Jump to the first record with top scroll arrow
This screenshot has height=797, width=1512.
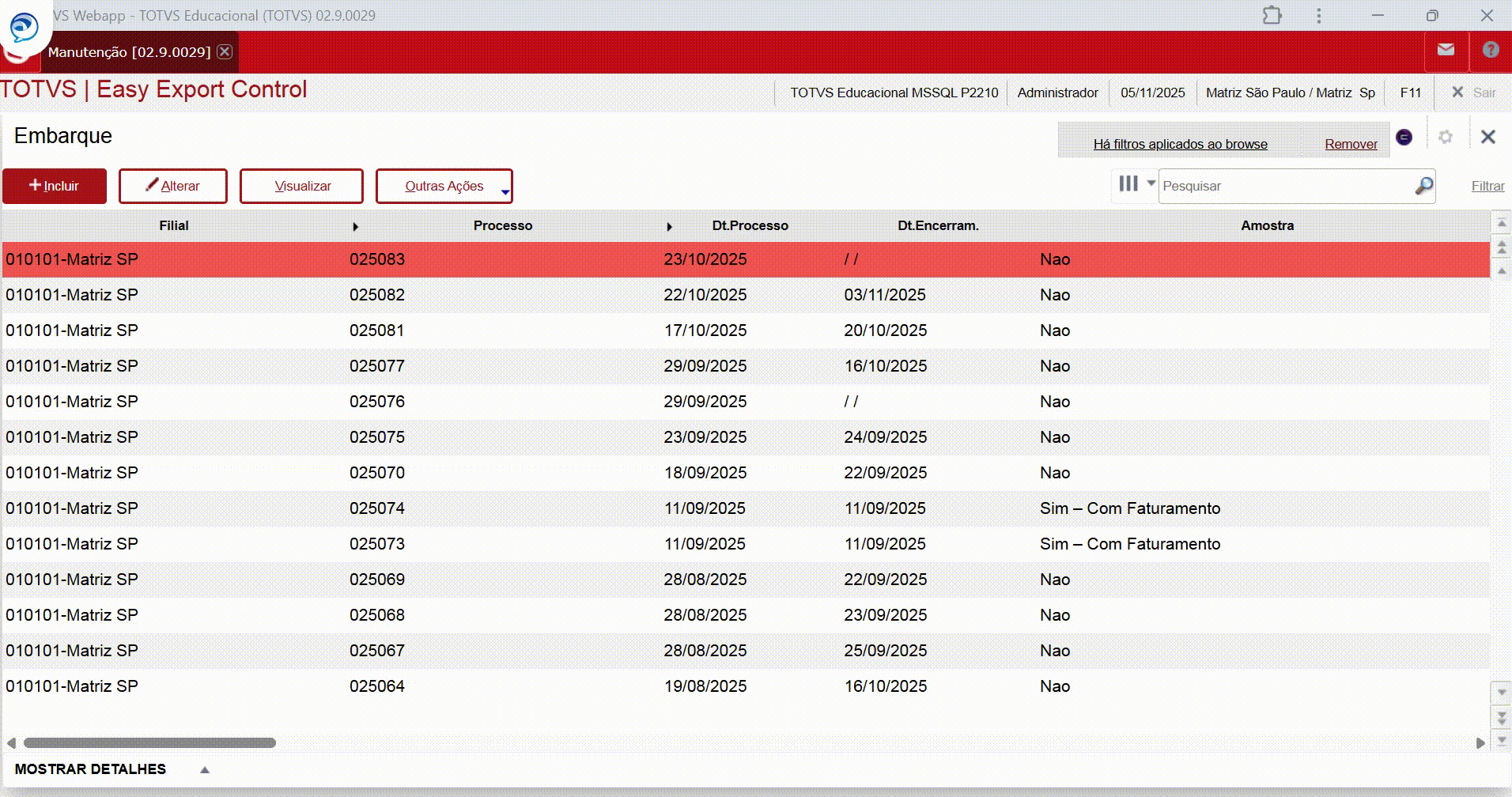coord(1501,224)
